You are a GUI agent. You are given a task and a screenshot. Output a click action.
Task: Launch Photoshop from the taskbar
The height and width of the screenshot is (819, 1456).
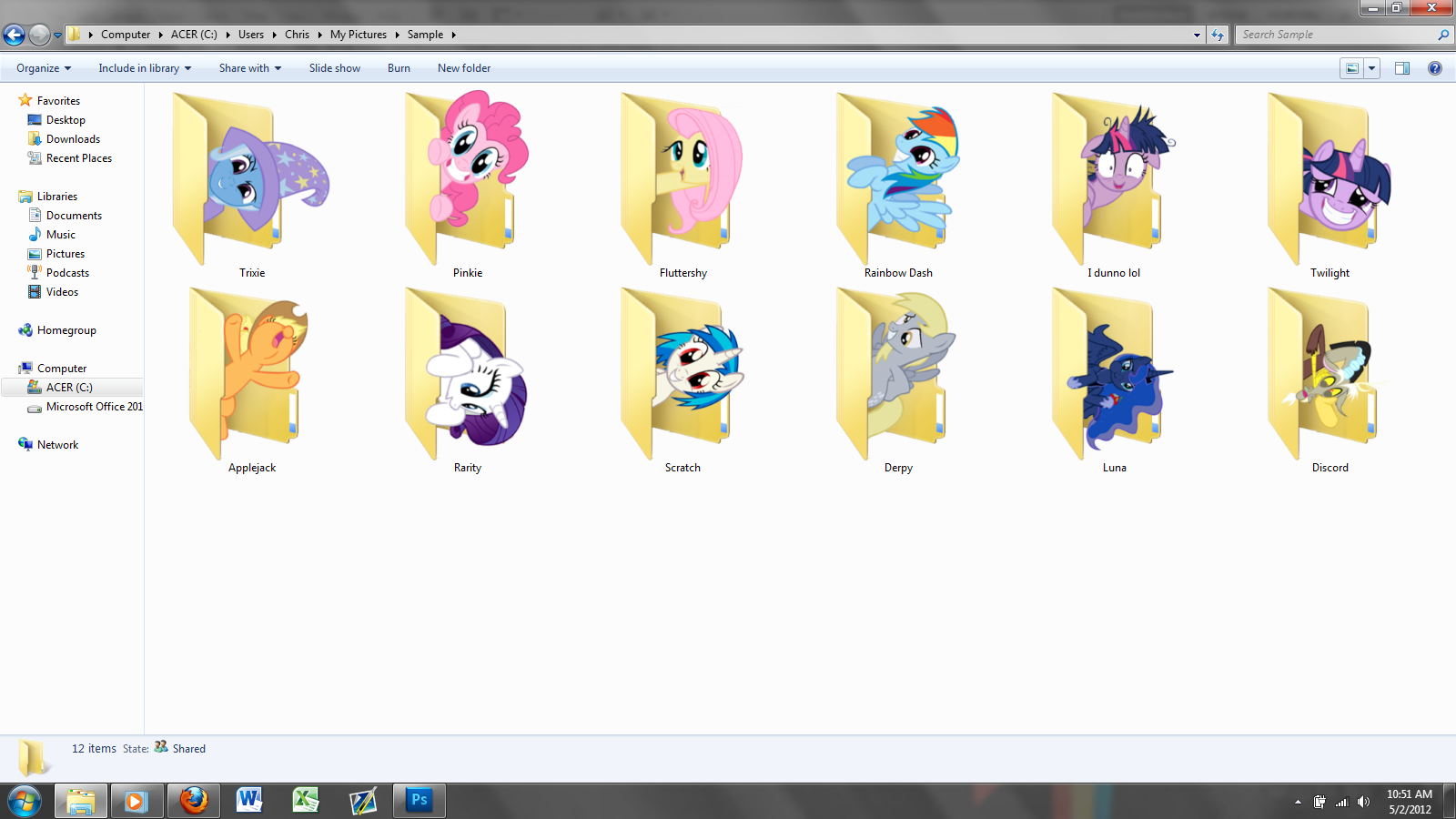(x=419, y=801)
